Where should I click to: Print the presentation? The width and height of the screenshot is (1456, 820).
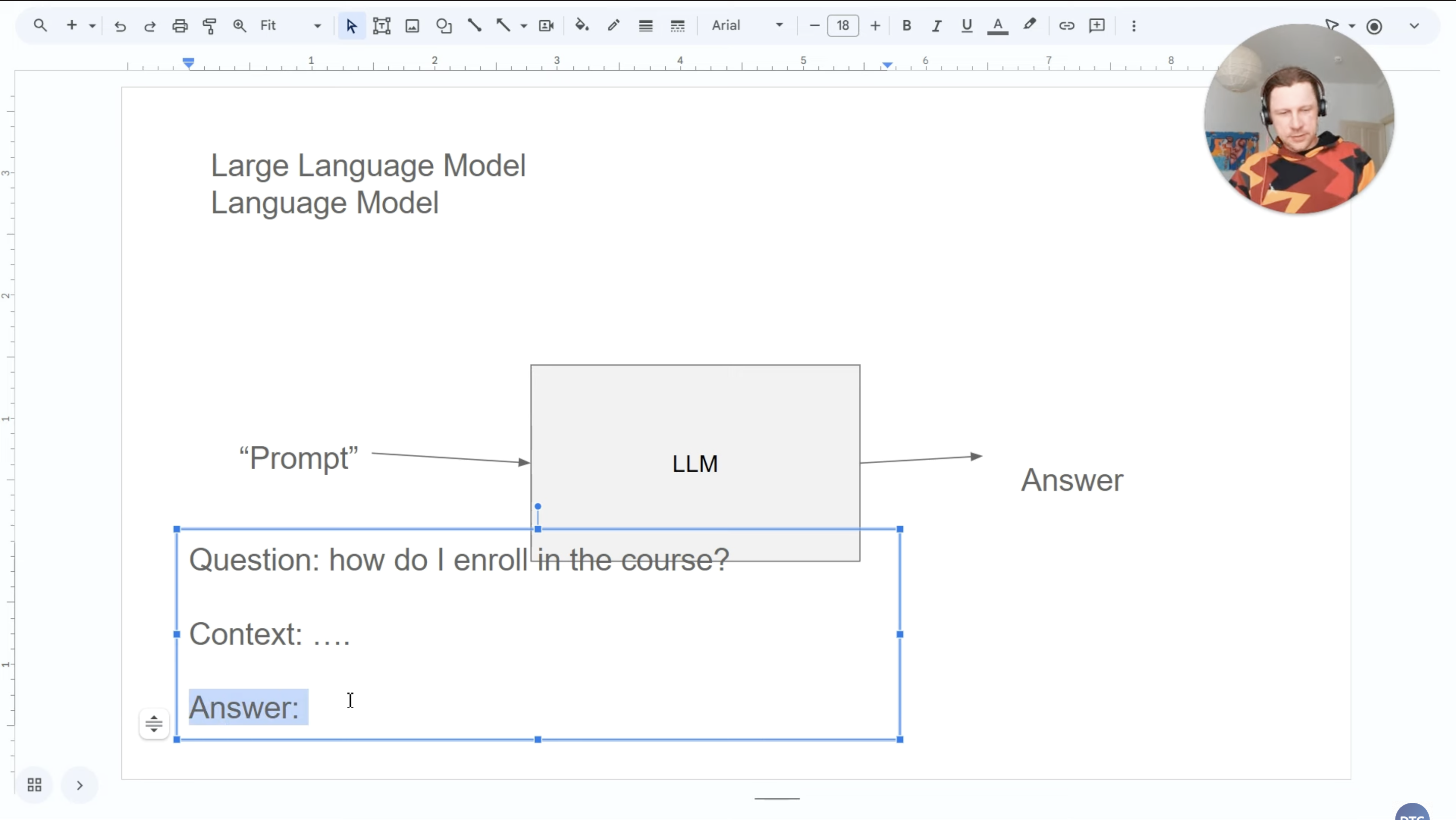pyautogui.click(x=180, y=26)
